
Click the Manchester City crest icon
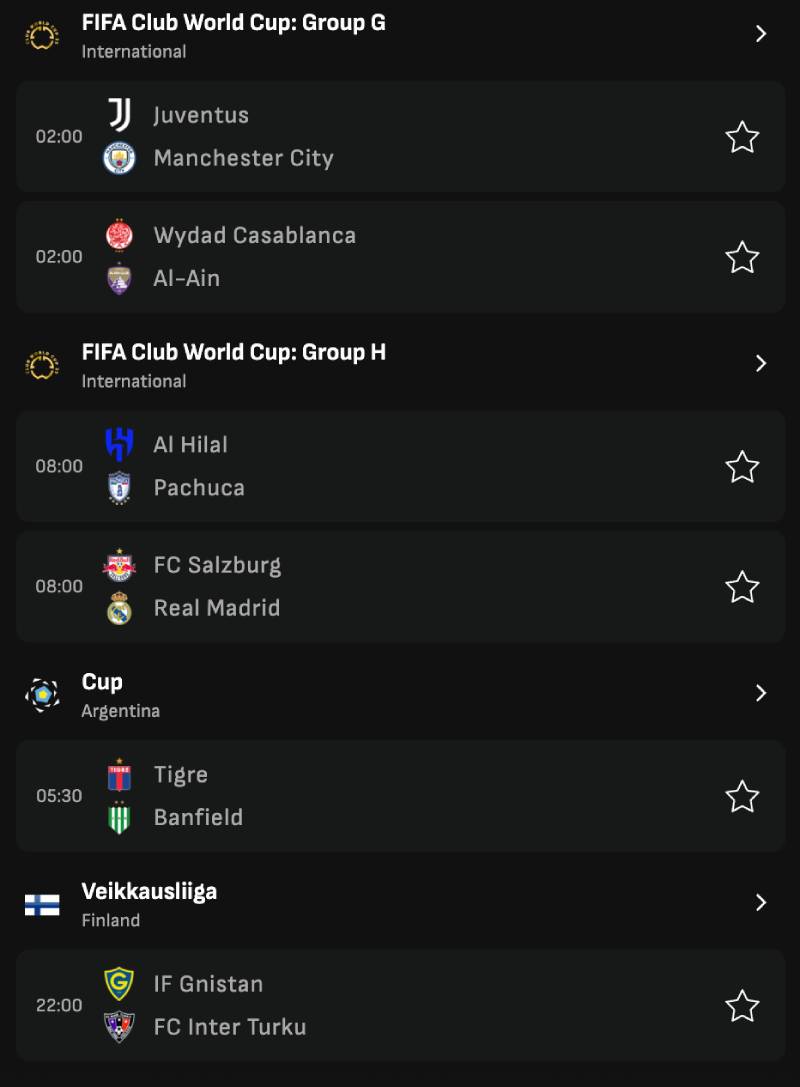click(119, 158)
